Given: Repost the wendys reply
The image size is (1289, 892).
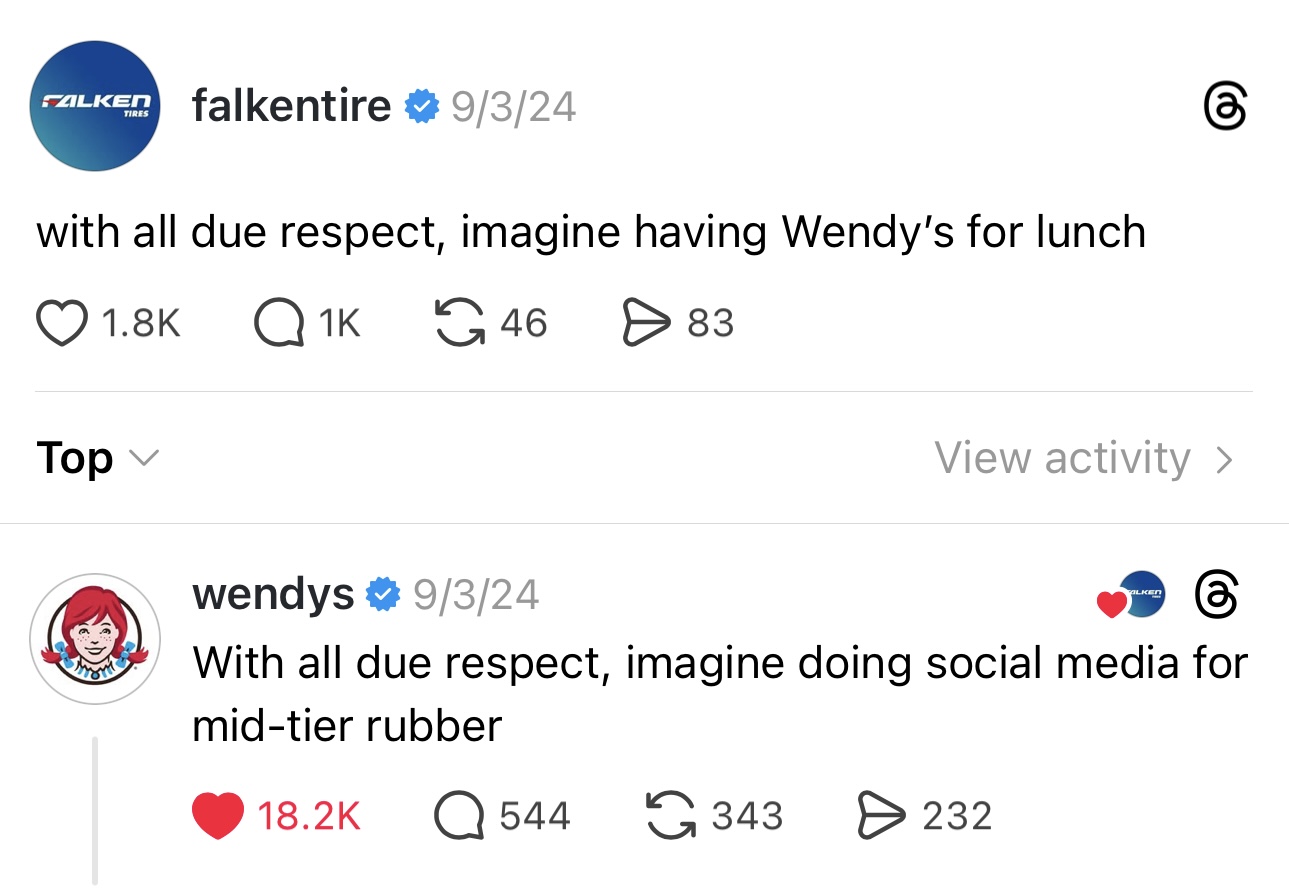Looking at the screenshot, I should [671, 816].
